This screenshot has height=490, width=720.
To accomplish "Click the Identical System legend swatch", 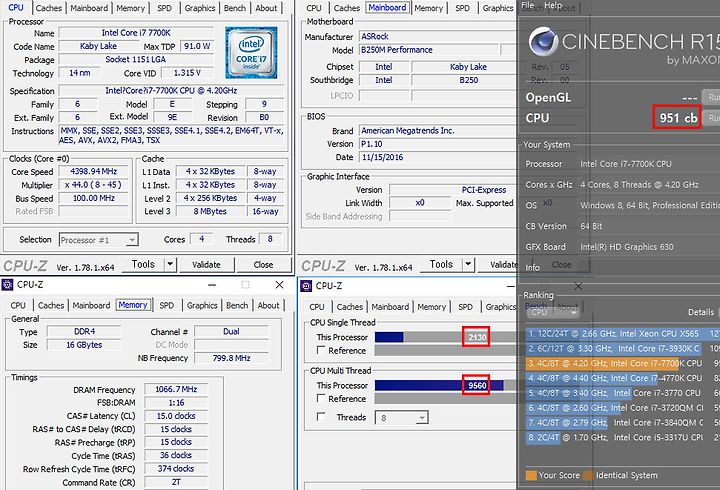I will pos(588,475).
